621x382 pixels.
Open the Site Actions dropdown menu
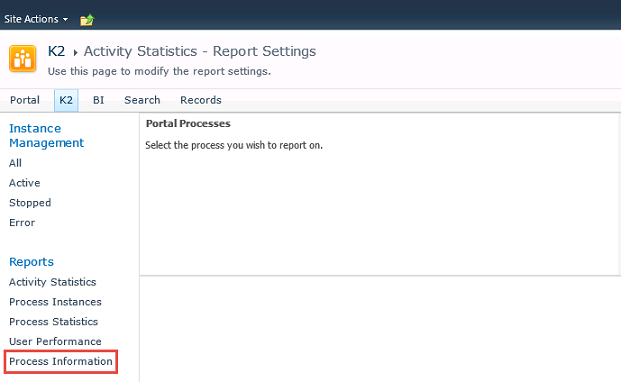[36, 19]
